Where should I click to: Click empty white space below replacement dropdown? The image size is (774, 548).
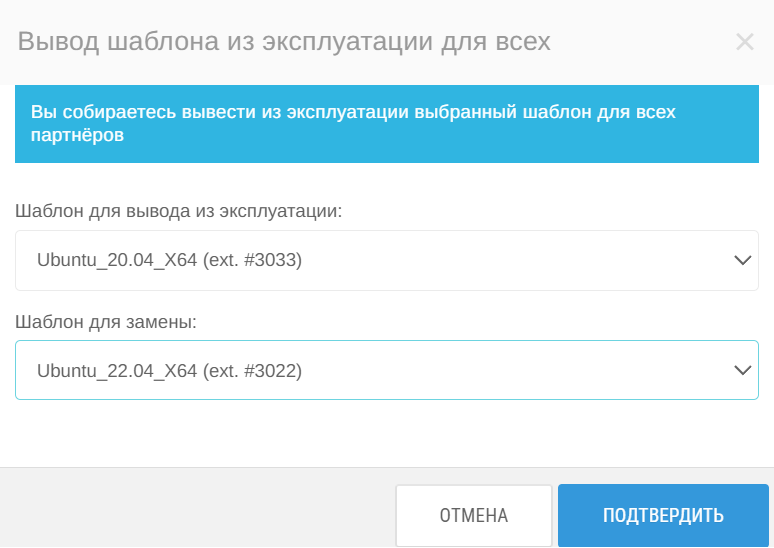(x=387, y=433)
